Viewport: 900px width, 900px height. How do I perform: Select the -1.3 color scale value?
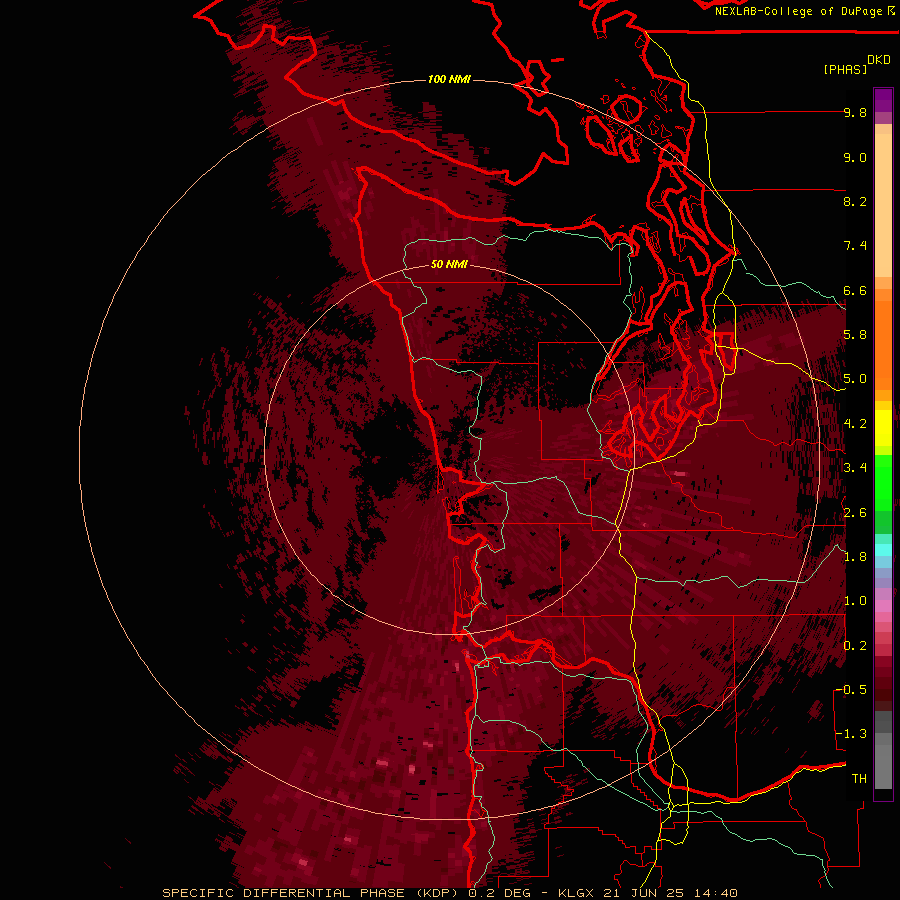coord(852,734)
